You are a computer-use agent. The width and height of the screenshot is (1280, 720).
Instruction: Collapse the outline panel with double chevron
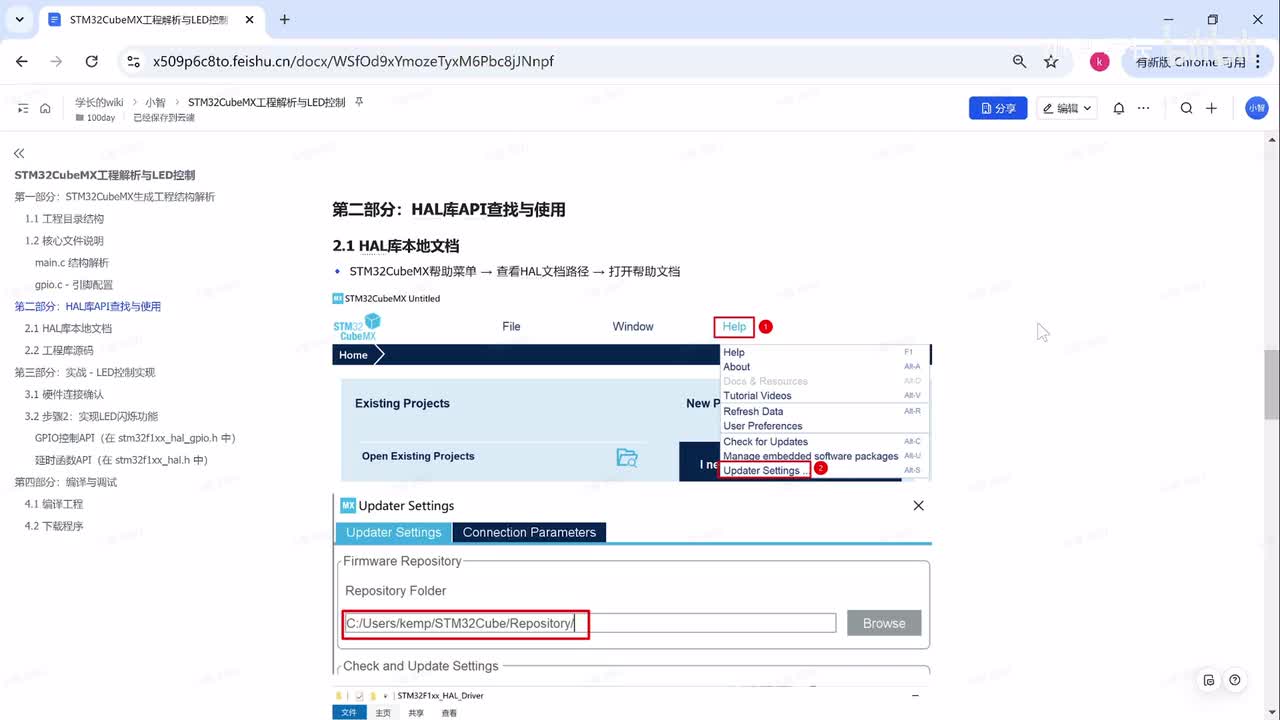(19, 153)
